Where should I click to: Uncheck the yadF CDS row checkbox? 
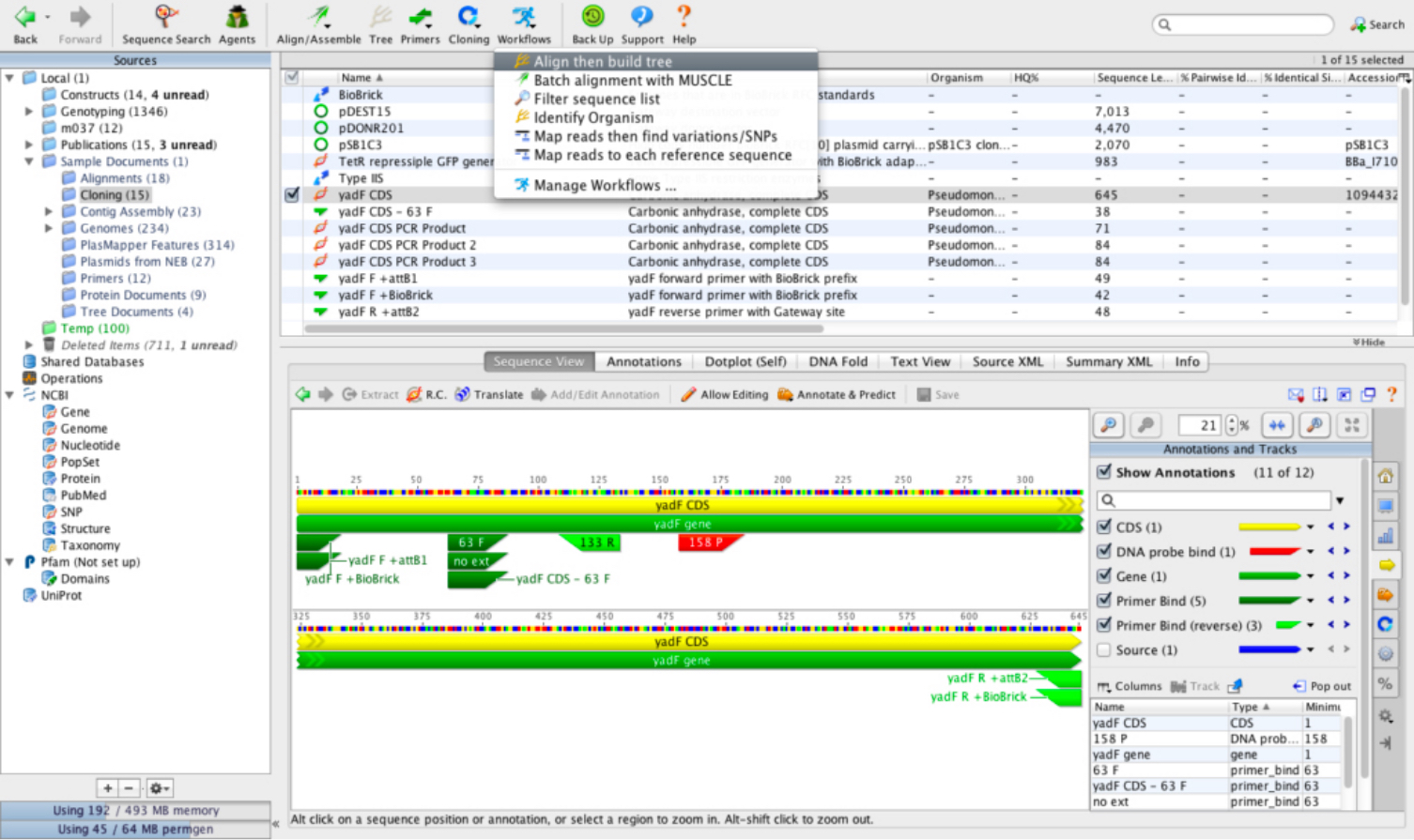(292, 195)
